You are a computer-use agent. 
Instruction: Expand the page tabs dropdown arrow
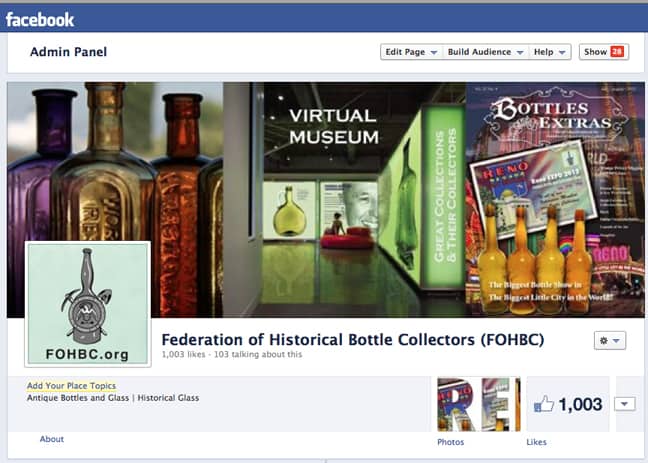tap(624, 404)
